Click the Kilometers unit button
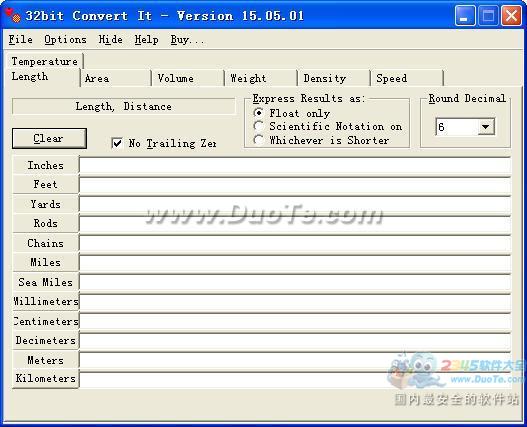 [45, 379]
